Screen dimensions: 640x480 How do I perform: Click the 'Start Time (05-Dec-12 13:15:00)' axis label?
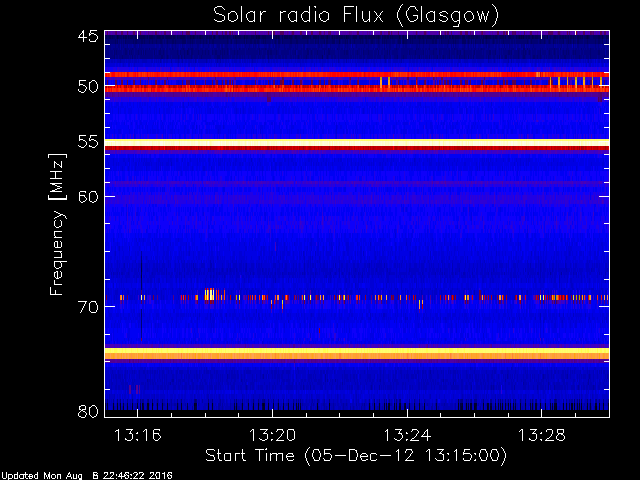pyautogui.click(x=356, y=456)
